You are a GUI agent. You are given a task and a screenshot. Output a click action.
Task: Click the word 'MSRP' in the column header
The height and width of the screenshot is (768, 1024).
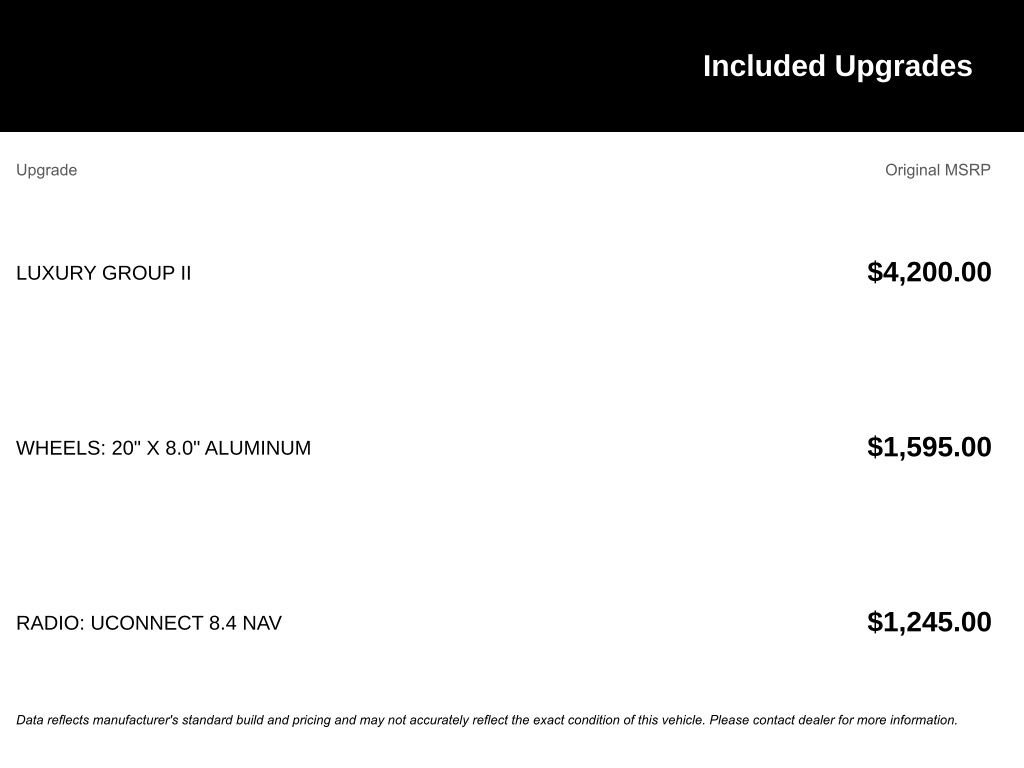pos(968,170)
